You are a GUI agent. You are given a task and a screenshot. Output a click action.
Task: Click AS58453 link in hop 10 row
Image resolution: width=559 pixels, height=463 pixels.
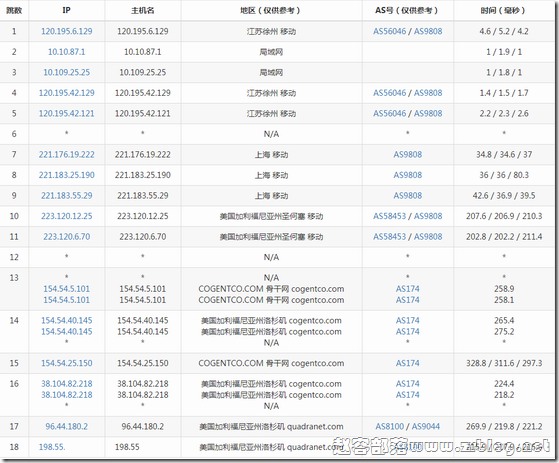point(390,216)
